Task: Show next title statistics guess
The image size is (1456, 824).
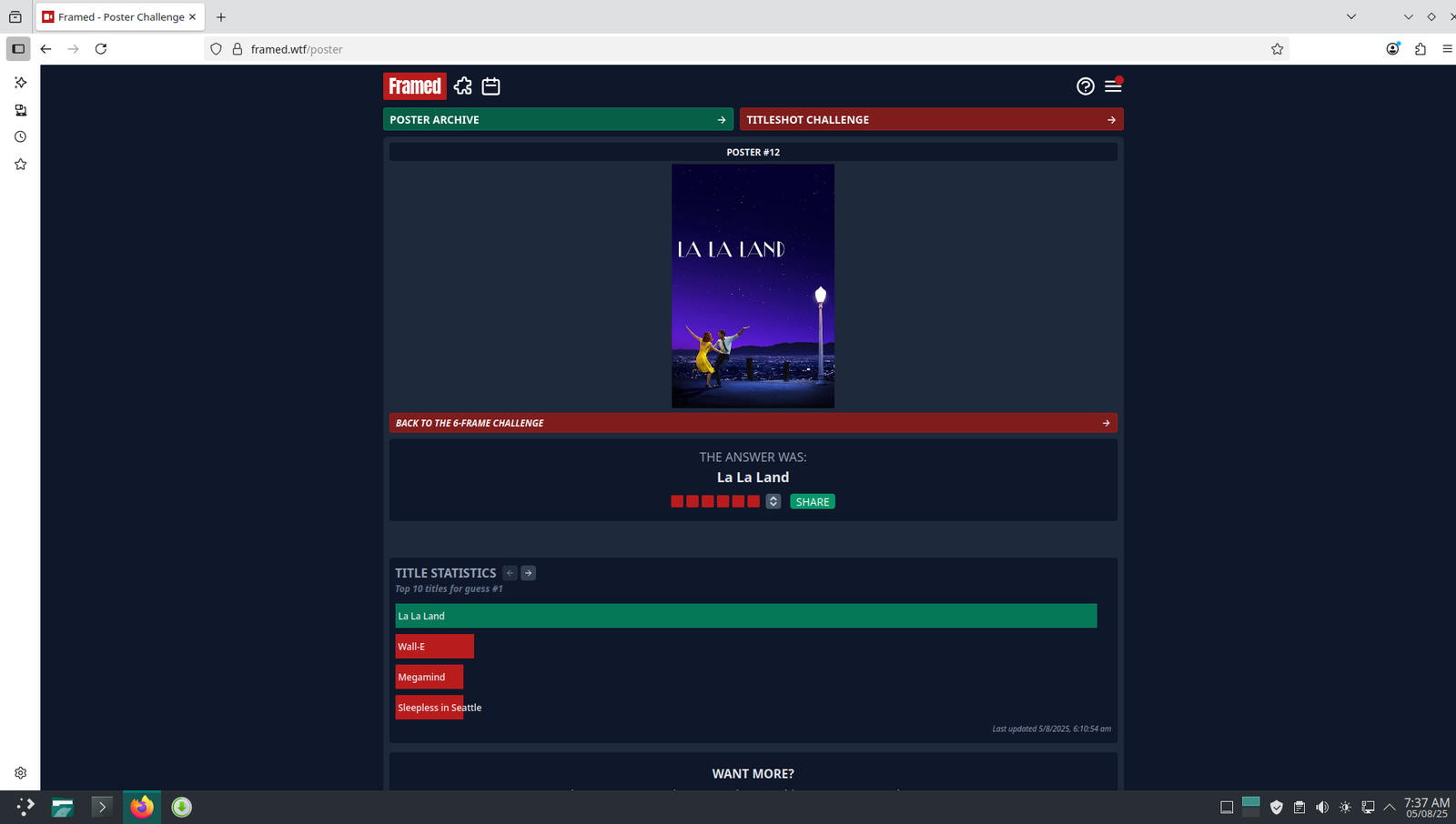Action: click(529, 573)
